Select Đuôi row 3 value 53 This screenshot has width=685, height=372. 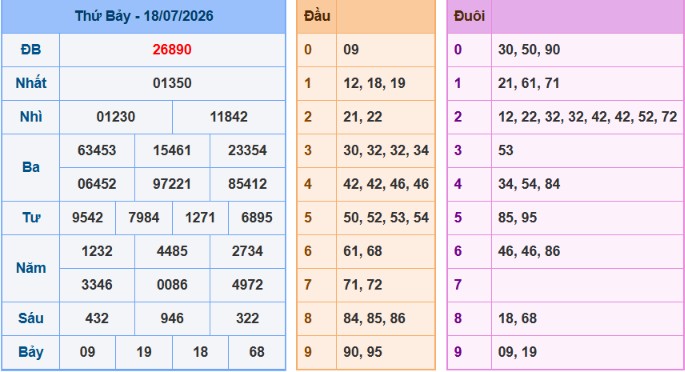pyautogui.click(x=505, y=150)
